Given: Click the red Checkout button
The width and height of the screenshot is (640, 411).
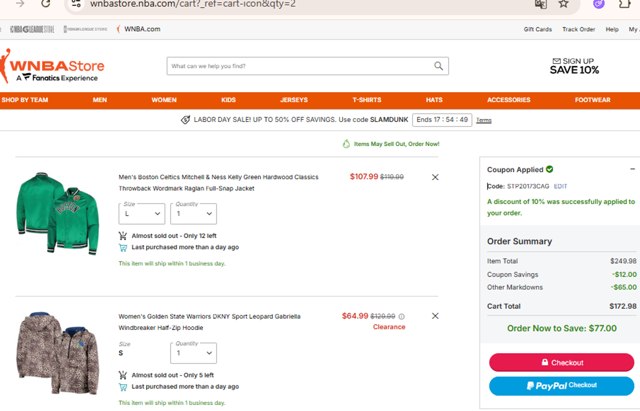Looking at the screenshot, I should coord(562,362).
